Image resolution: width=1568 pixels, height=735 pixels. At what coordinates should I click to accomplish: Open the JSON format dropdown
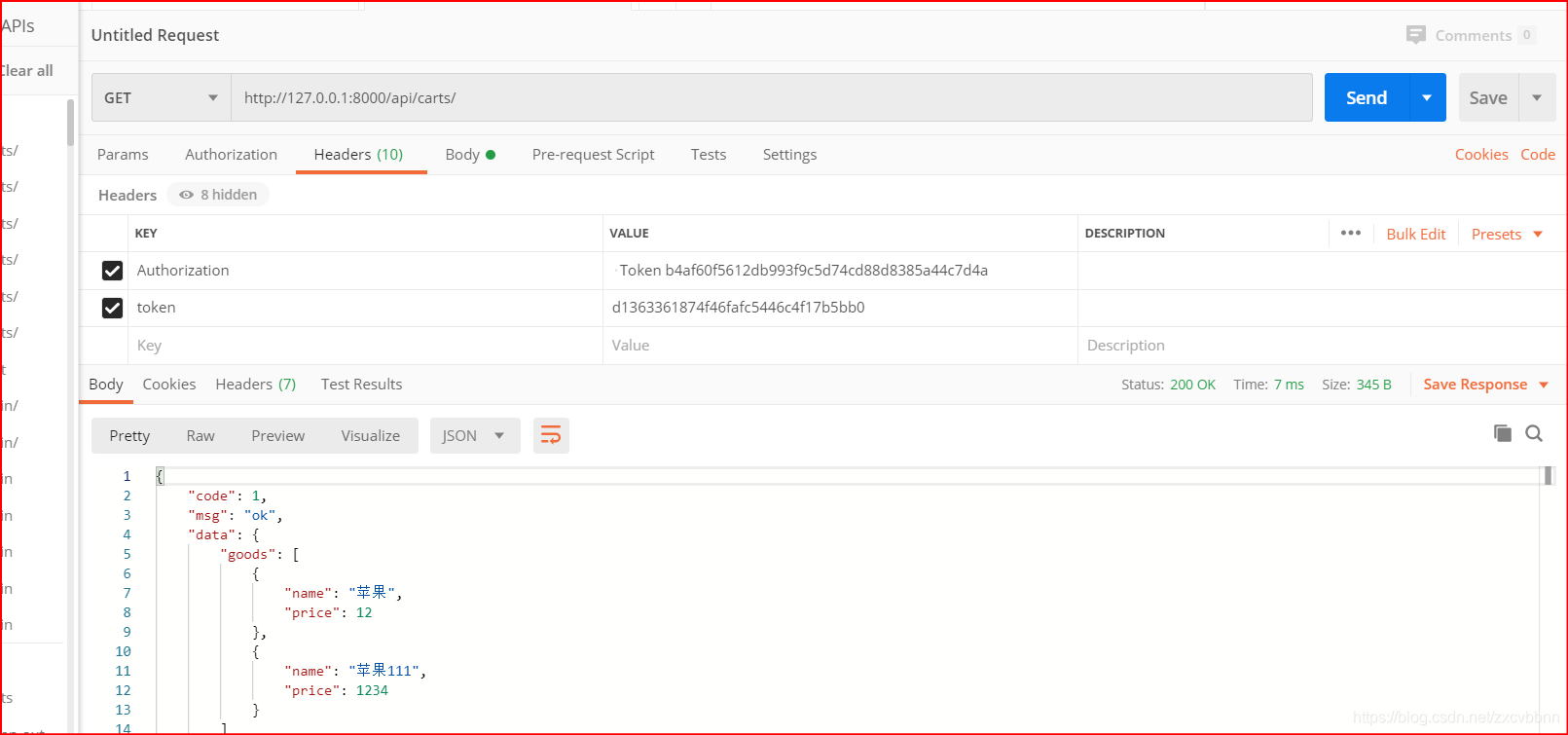[474, 435]
